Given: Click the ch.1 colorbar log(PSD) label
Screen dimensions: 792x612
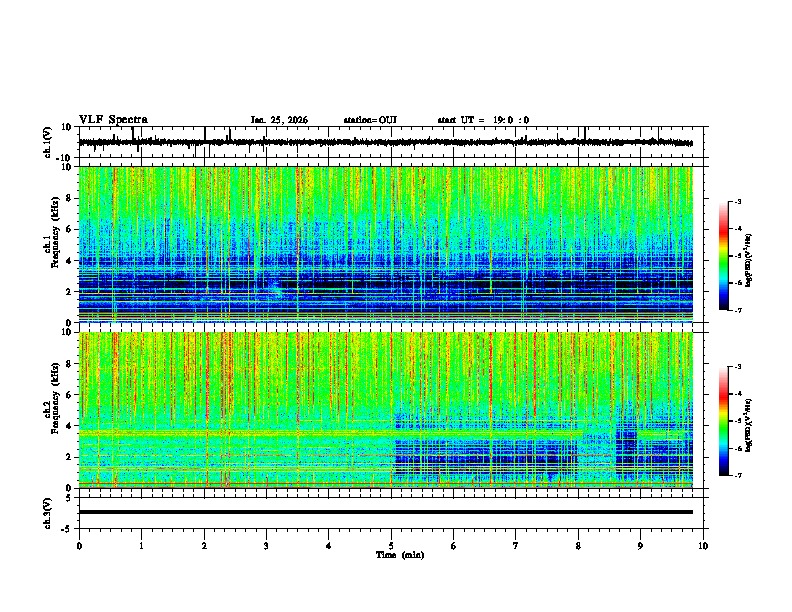Looking at the screenshot, I should [x=748, y=261].
